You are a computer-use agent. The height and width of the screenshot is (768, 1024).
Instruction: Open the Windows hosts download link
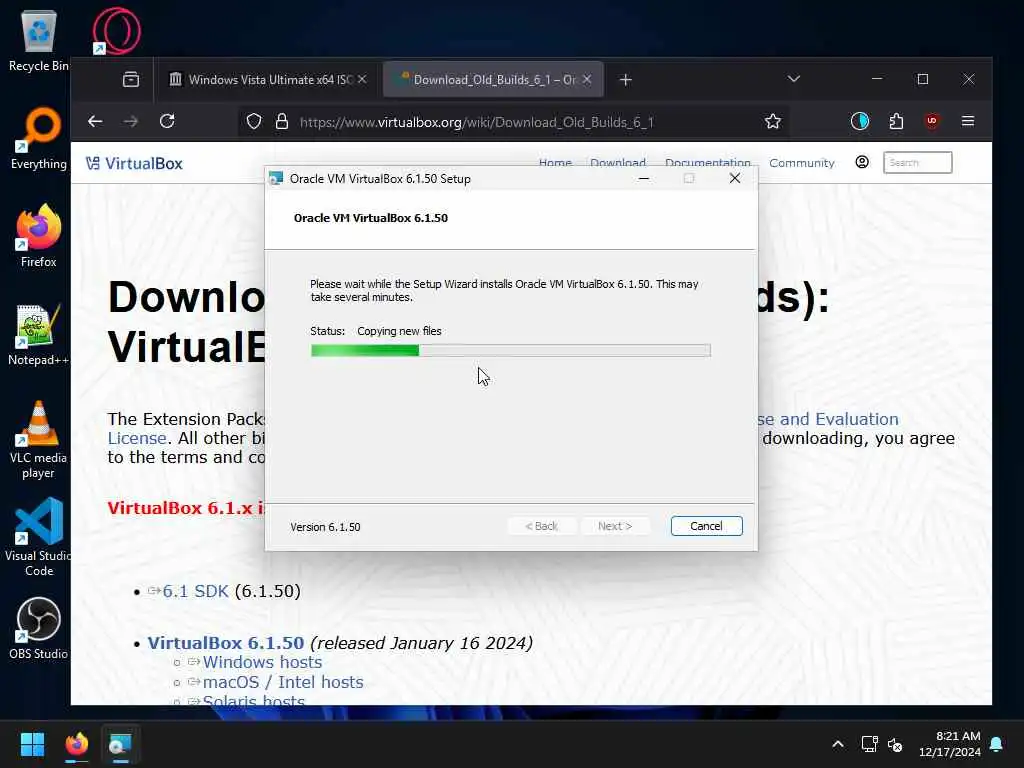tap(263, 662)
